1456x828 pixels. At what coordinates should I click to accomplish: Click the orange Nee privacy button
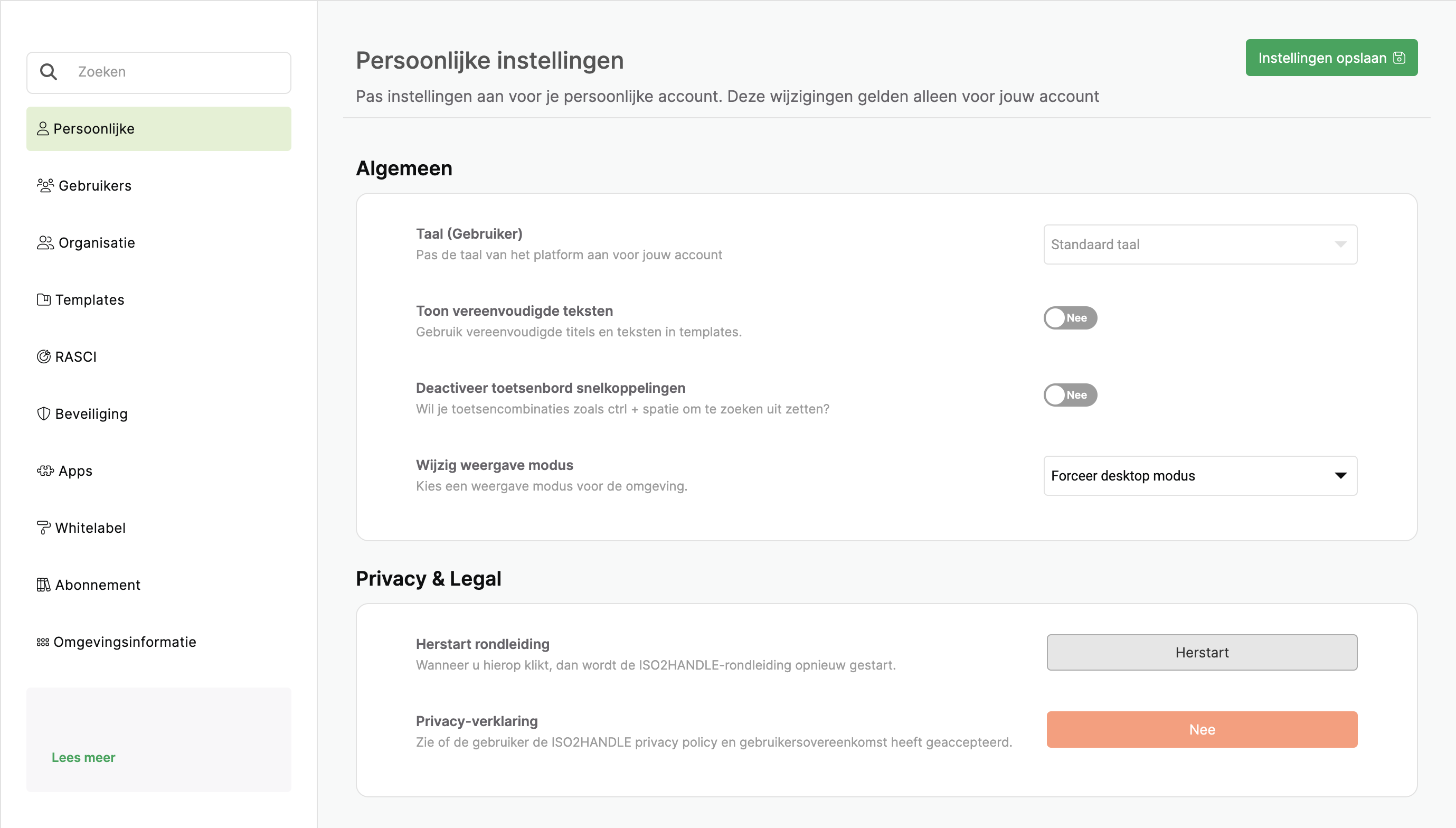tap(1202, 730)
